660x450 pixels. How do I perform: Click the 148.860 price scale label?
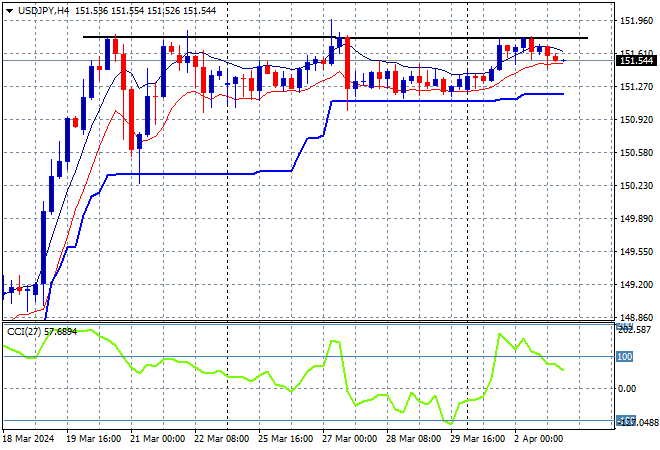636,317
